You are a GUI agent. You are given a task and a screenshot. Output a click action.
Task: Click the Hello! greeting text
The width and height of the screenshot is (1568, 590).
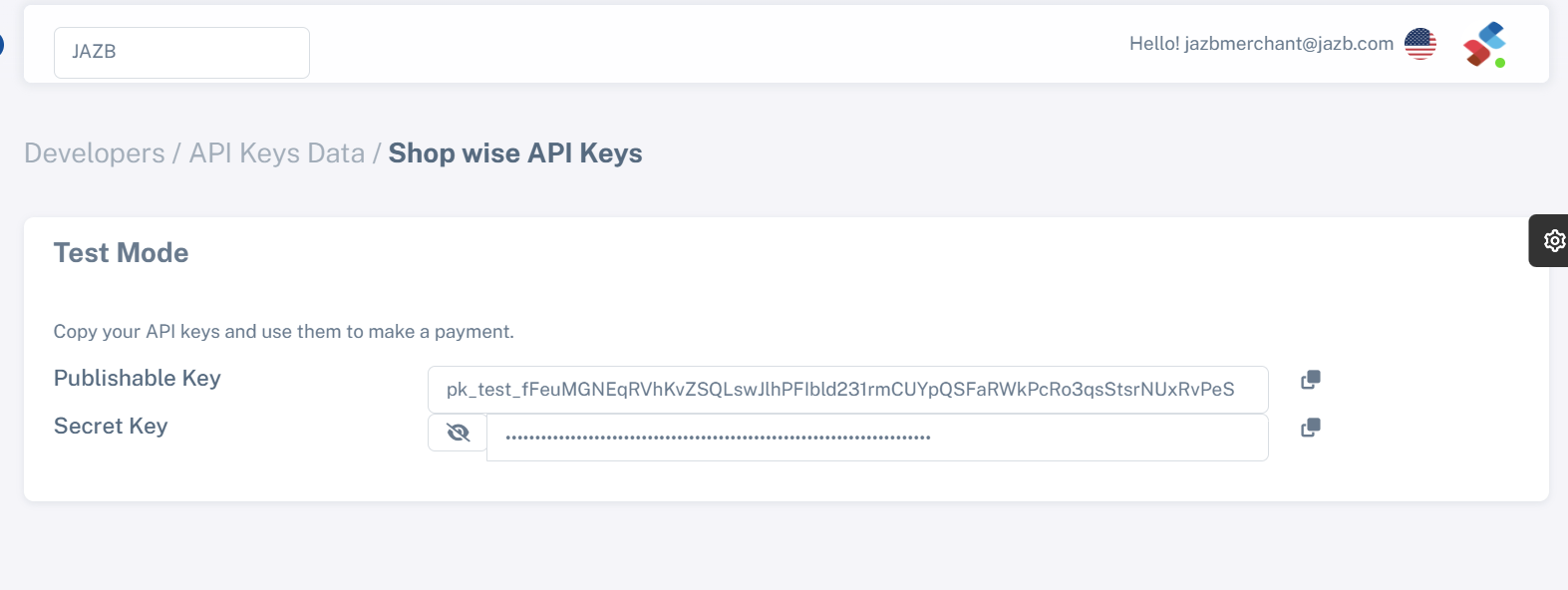pyautogui.click(x=1153, y=44)
